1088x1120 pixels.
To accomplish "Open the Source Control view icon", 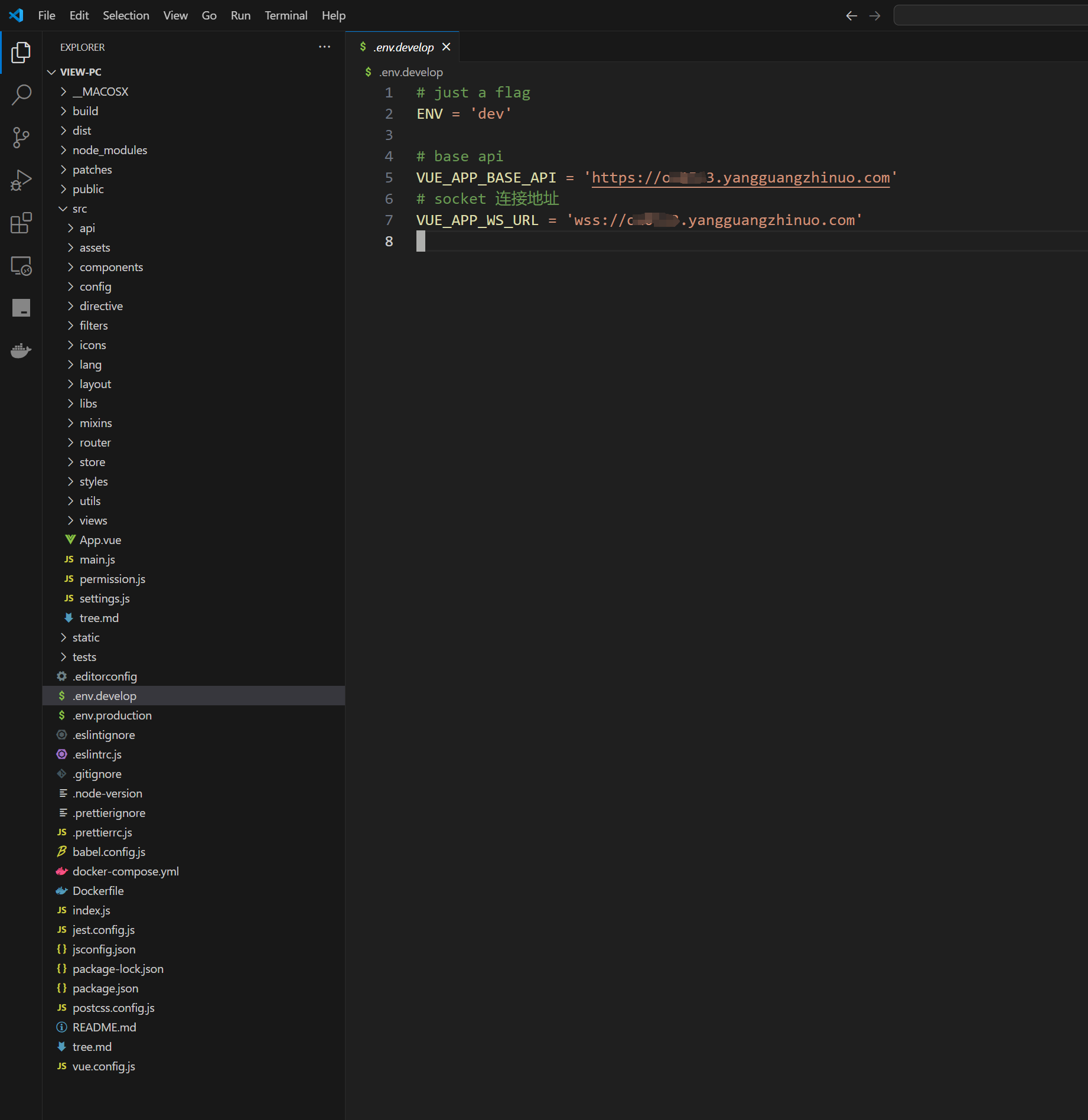I will point(21,138).
